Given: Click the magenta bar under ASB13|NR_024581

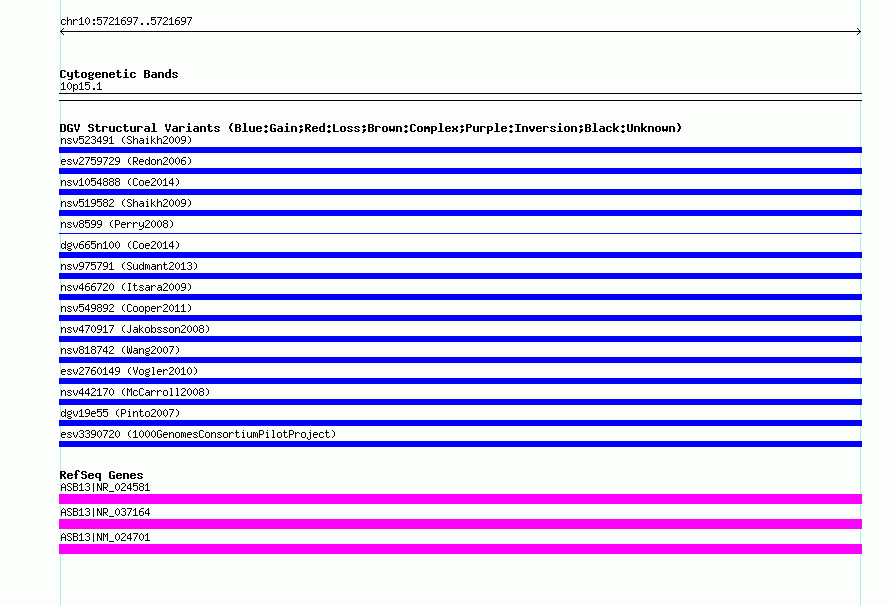Looking at the screenshot, I should pos(460,499).
